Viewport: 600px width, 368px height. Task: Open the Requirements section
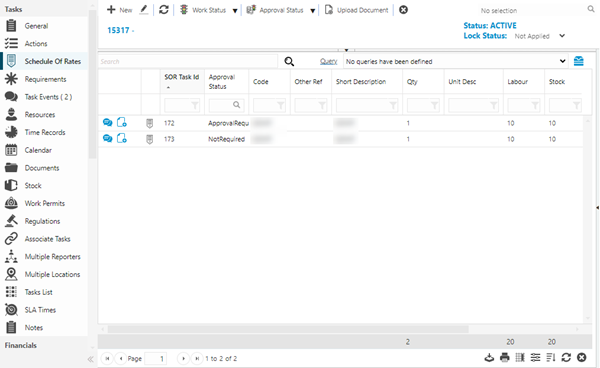click(x=45, y=79)
